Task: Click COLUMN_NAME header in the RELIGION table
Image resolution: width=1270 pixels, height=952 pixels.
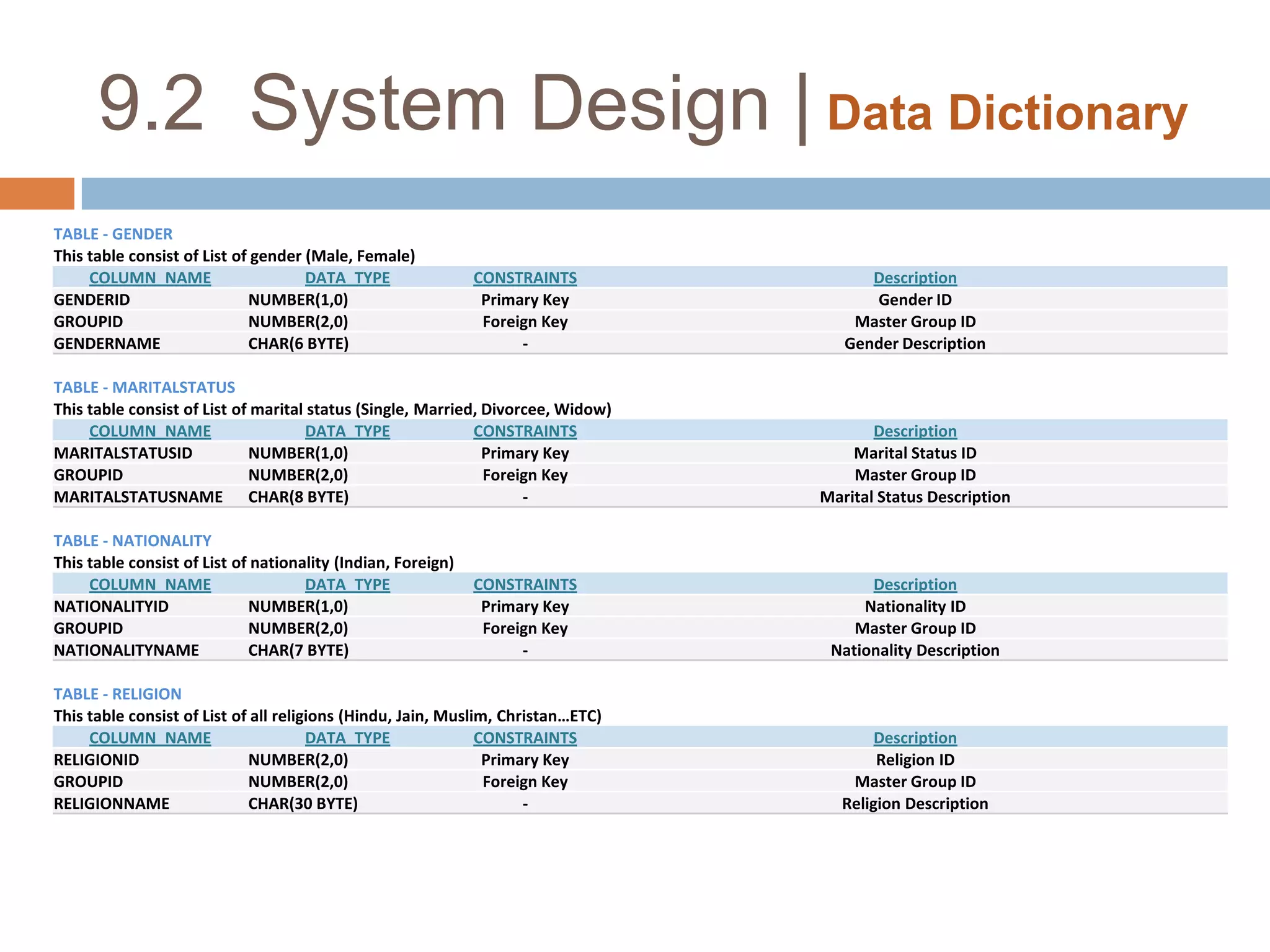Action: pos(150,738)
